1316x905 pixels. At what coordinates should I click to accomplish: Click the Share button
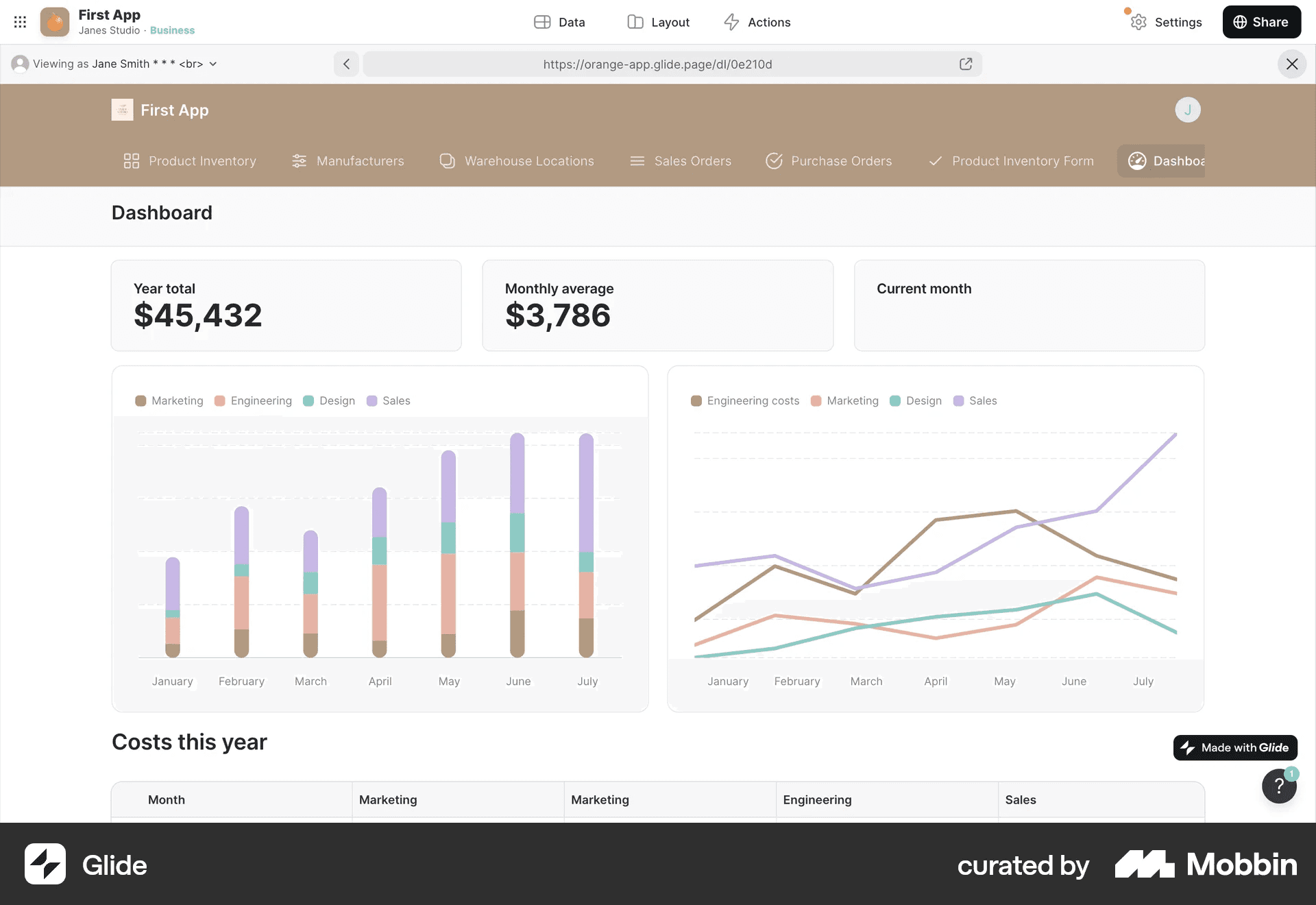(1261, 22)
